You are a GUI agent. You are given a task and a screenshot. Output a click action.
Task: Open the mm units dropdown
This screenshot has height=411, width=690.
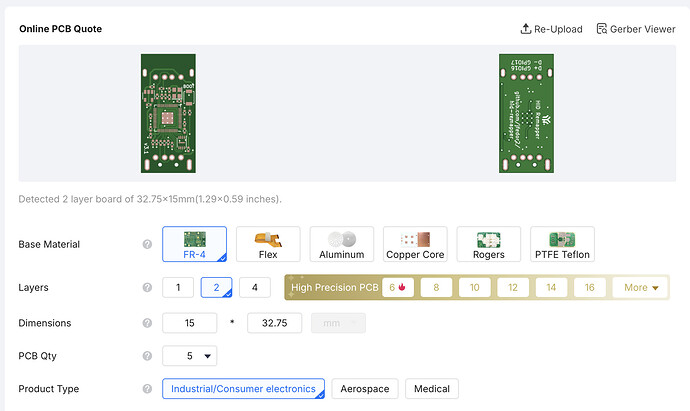(x=338, y=323)
